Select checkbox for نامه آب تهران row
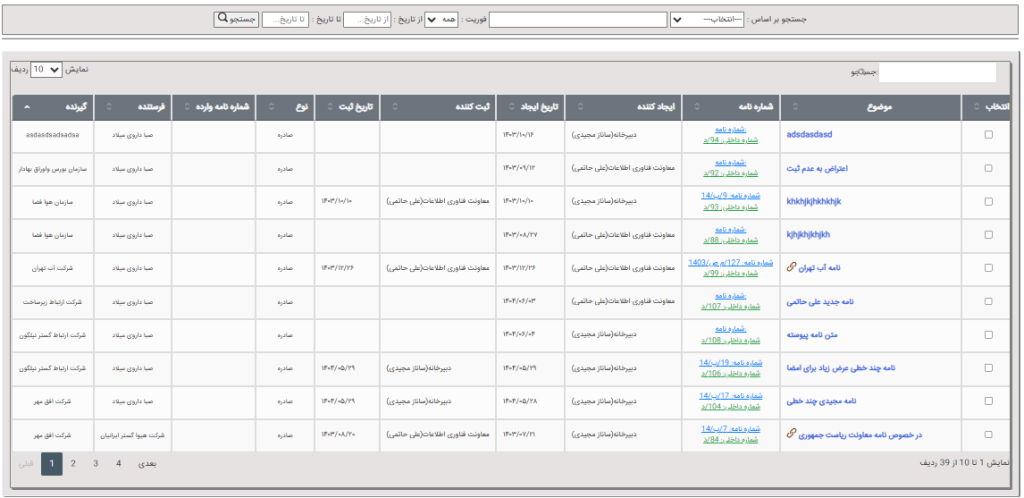The height and width of the screenshot is (498, 1024). click(x=988, y=268)
